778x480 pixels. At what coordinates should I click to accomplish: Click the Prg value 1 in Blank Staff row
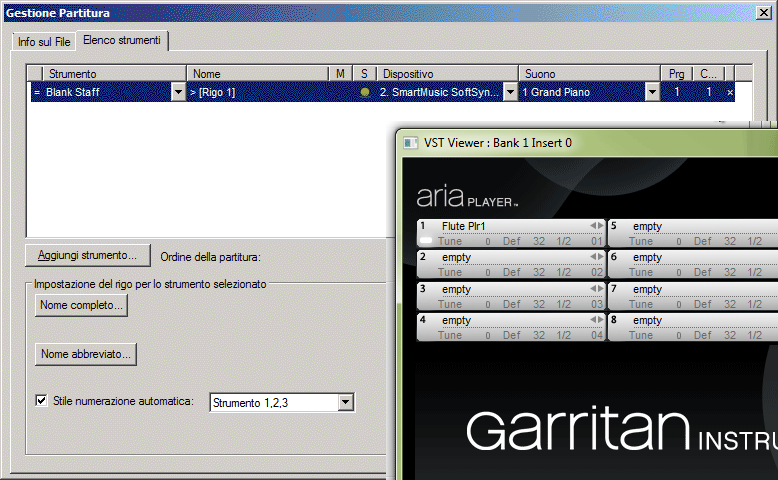pos(676,92)
